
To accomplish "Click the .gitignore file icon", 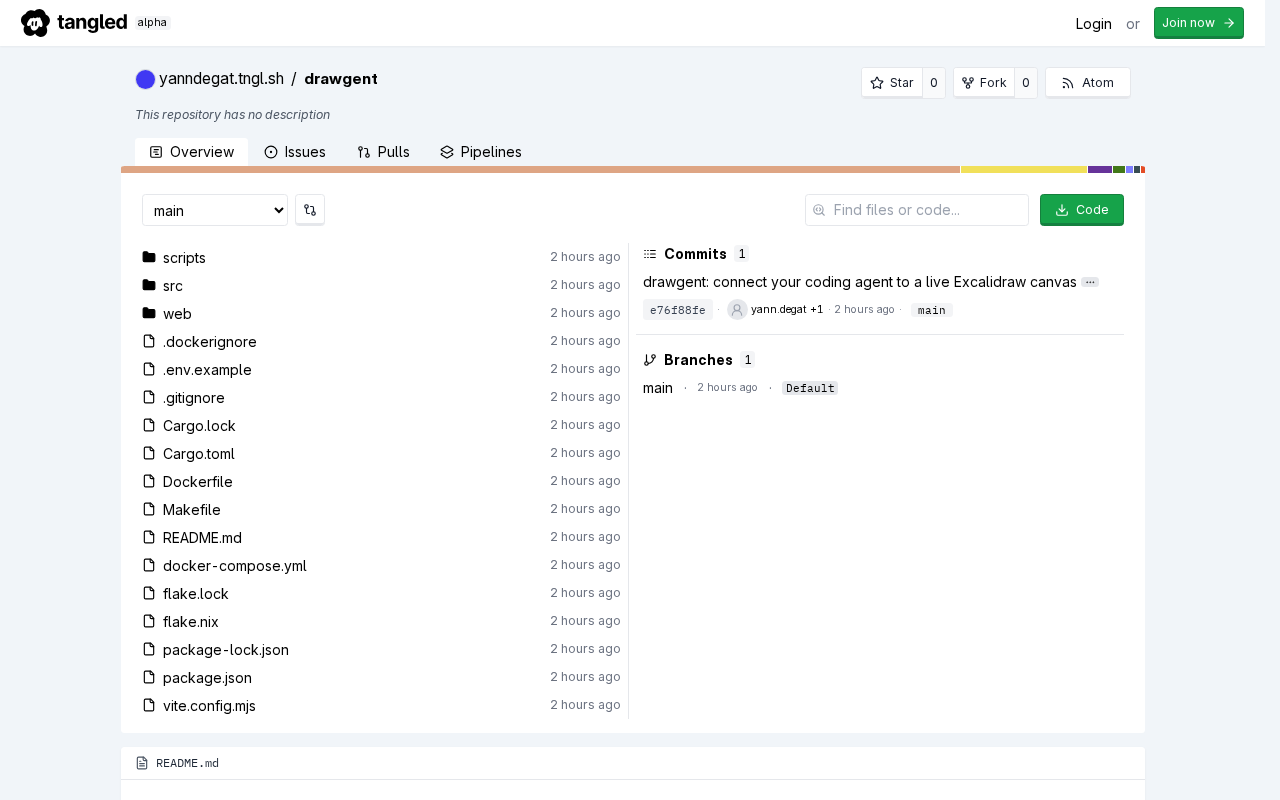I will click(149, 397).
